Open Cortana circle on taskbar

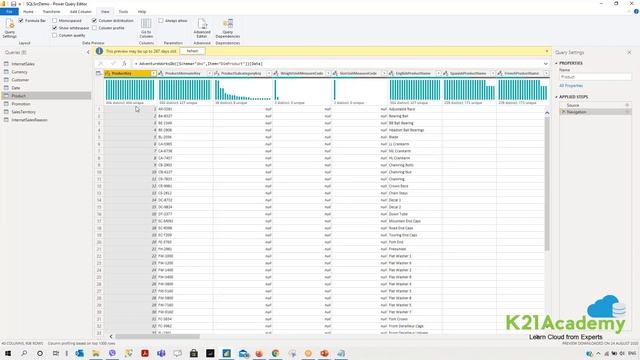click(x=40, y=353)
